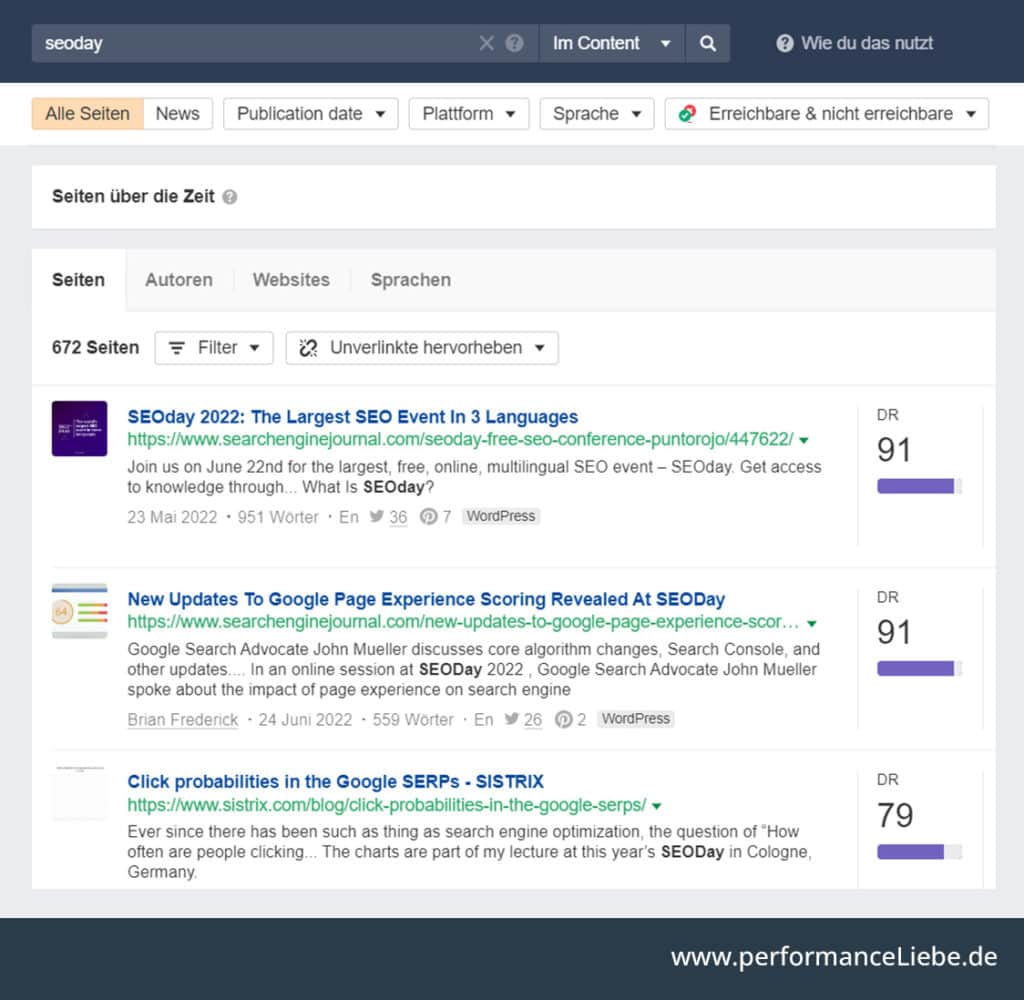The image size is (1024, 1000).
Task: Open thumbnail of the SISTRIX result
Action: (80, 793)
